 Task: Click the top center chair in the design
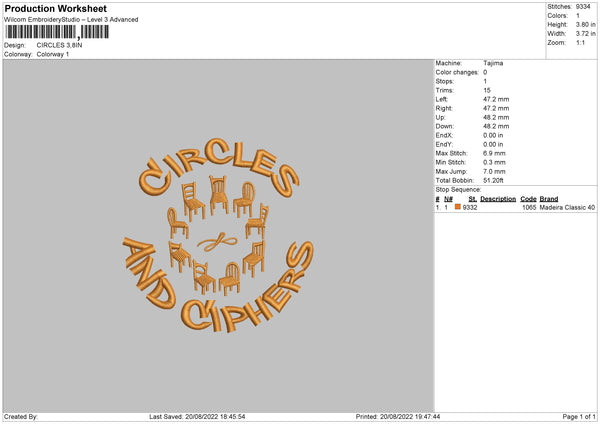(219, 195)
